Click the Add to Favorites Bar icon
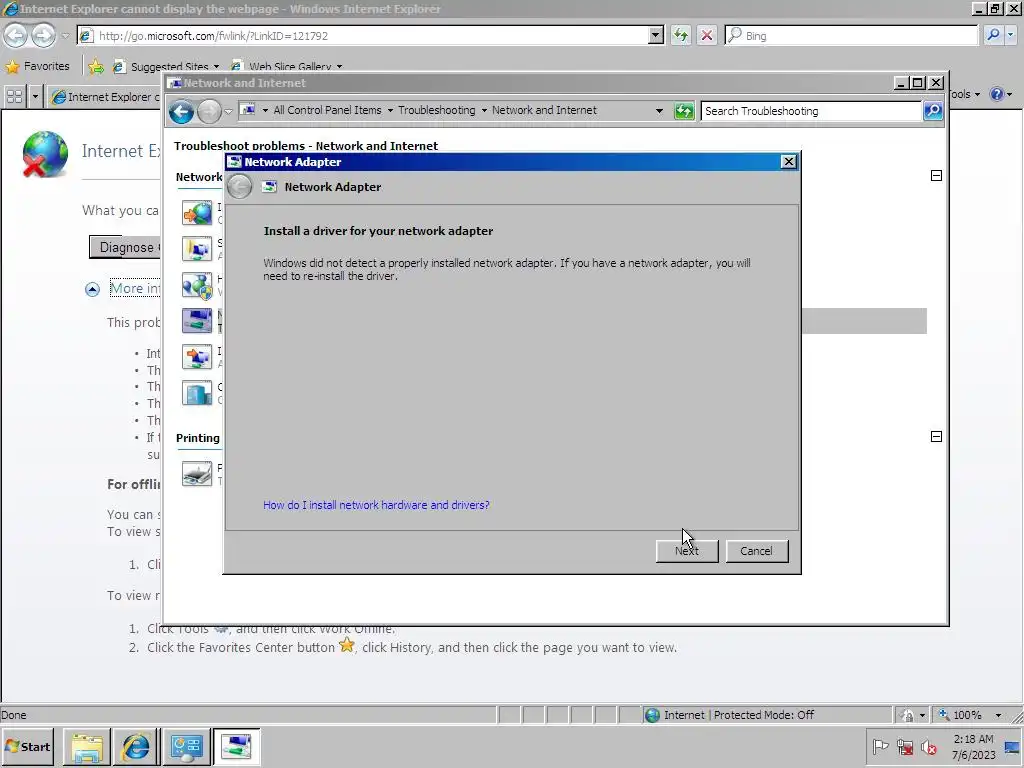Screen dimensions: 1024x768 [96, 66]
